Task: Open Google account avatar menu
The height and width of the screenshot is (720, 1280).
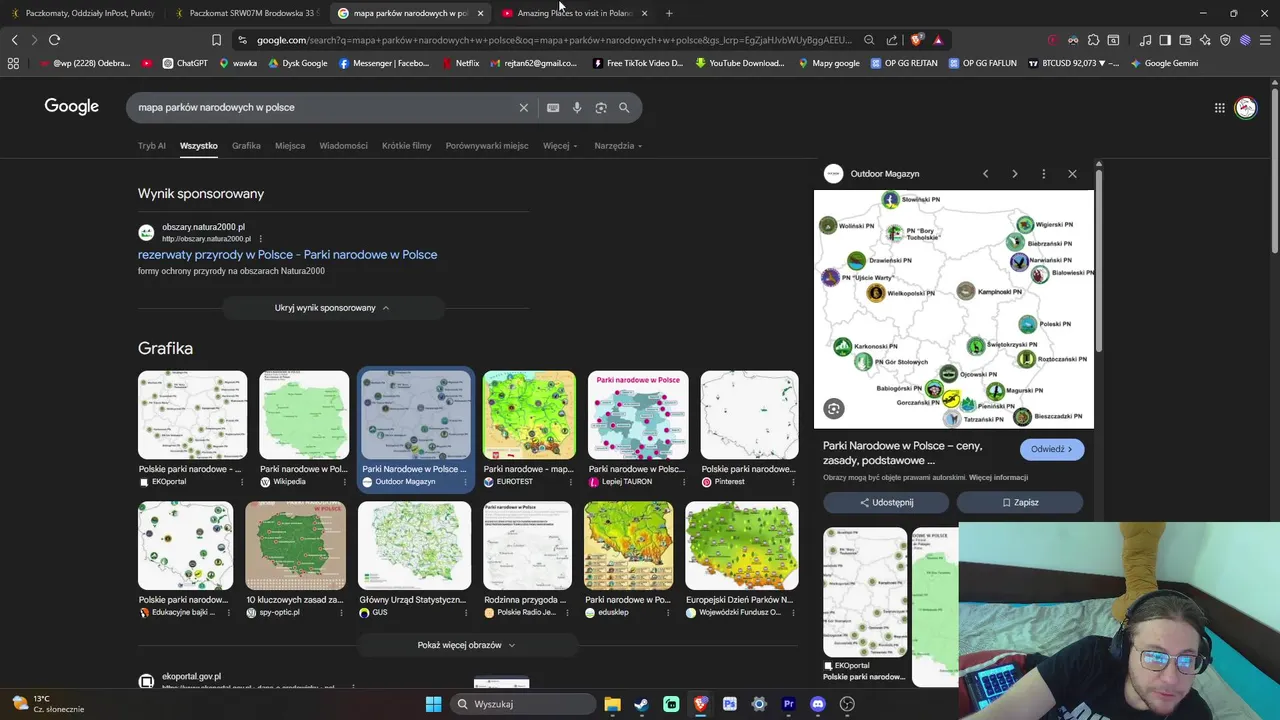Action: click(1245, 108)
